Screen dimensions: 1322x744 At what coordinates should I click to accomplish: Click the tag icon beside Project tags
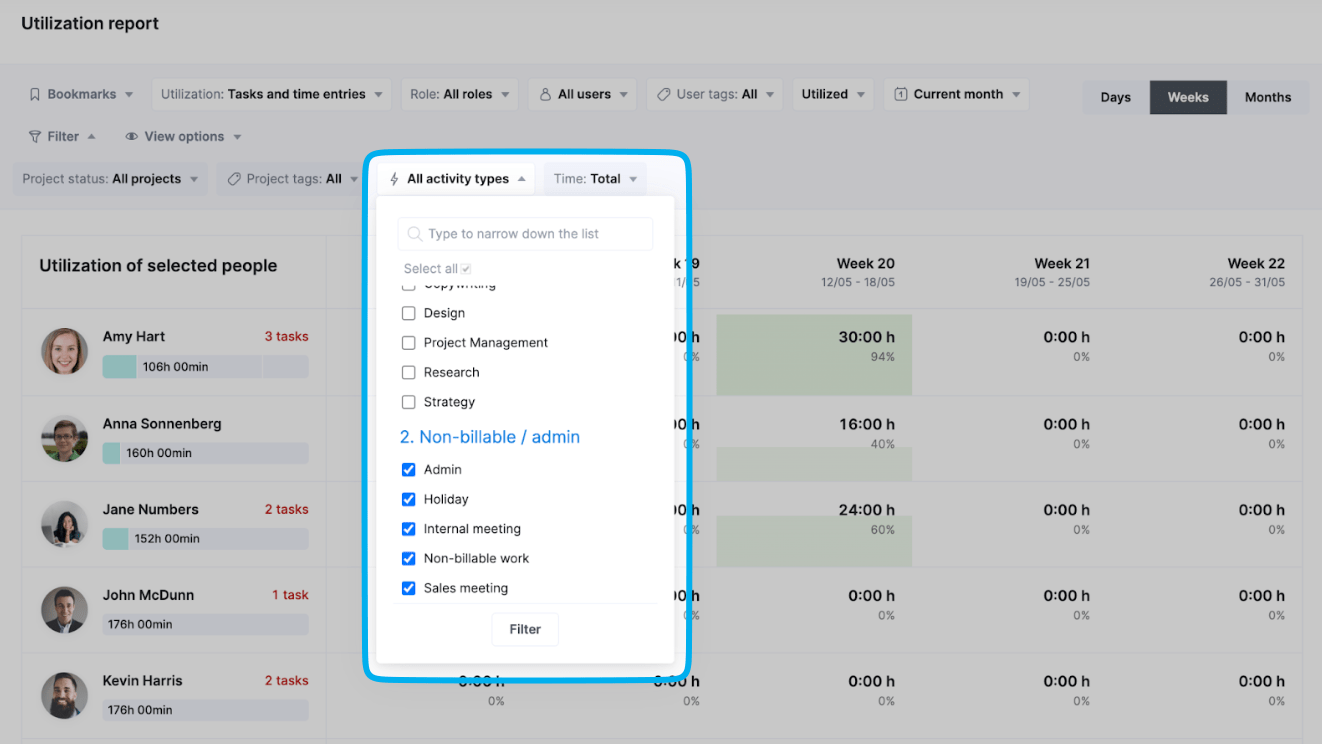234,179
